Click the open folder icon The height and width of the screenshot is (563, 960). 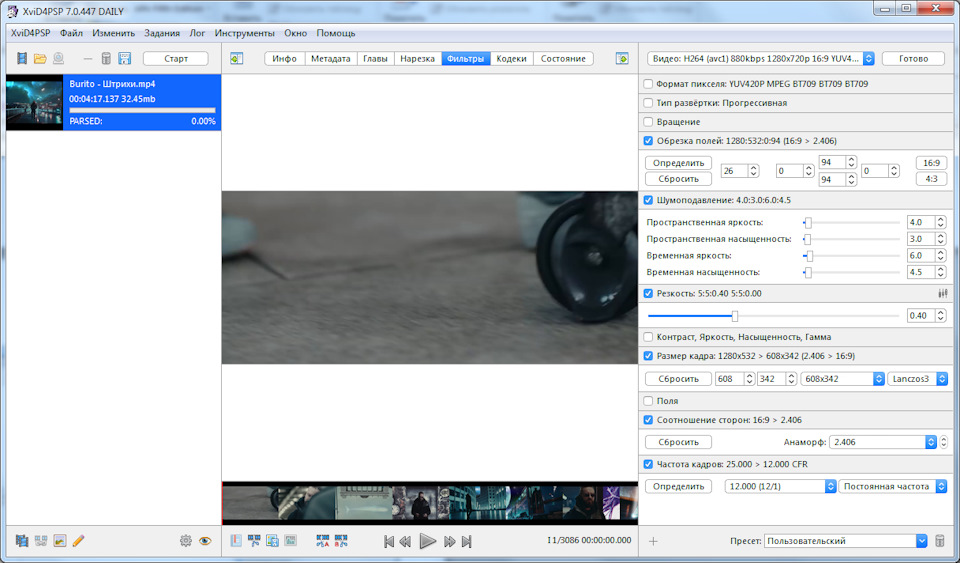click(x=40, y=59)
